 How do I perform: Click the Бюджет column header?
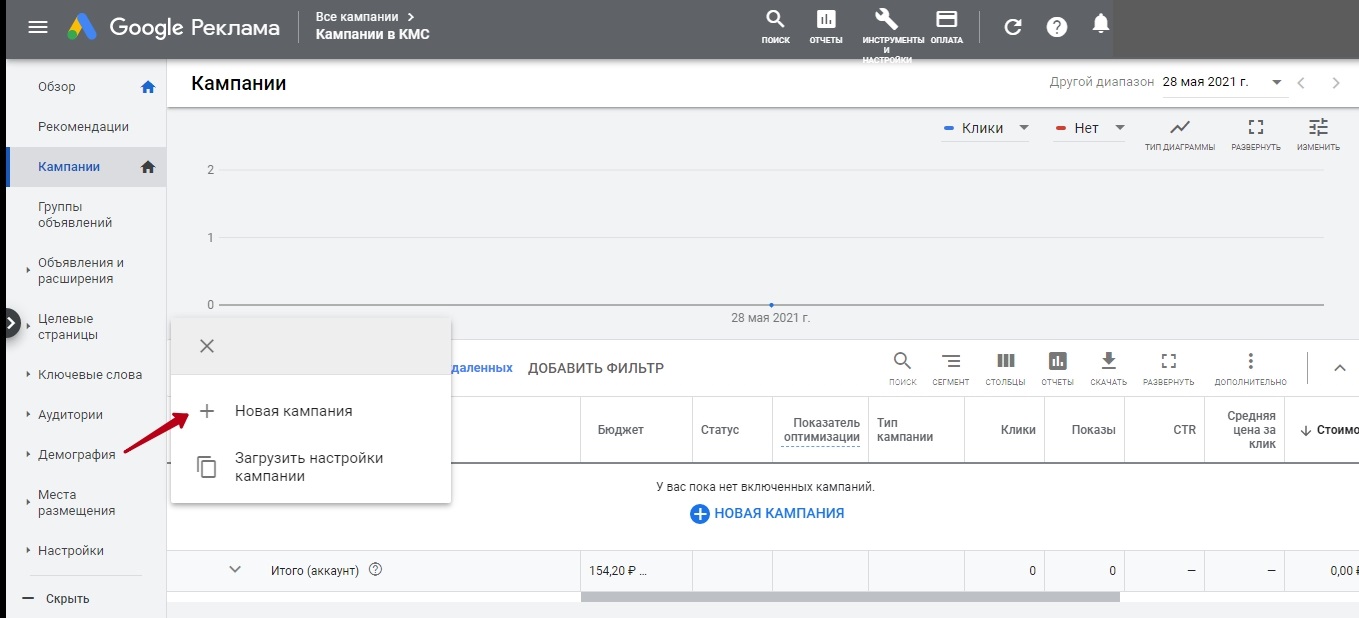pos(621,430)
